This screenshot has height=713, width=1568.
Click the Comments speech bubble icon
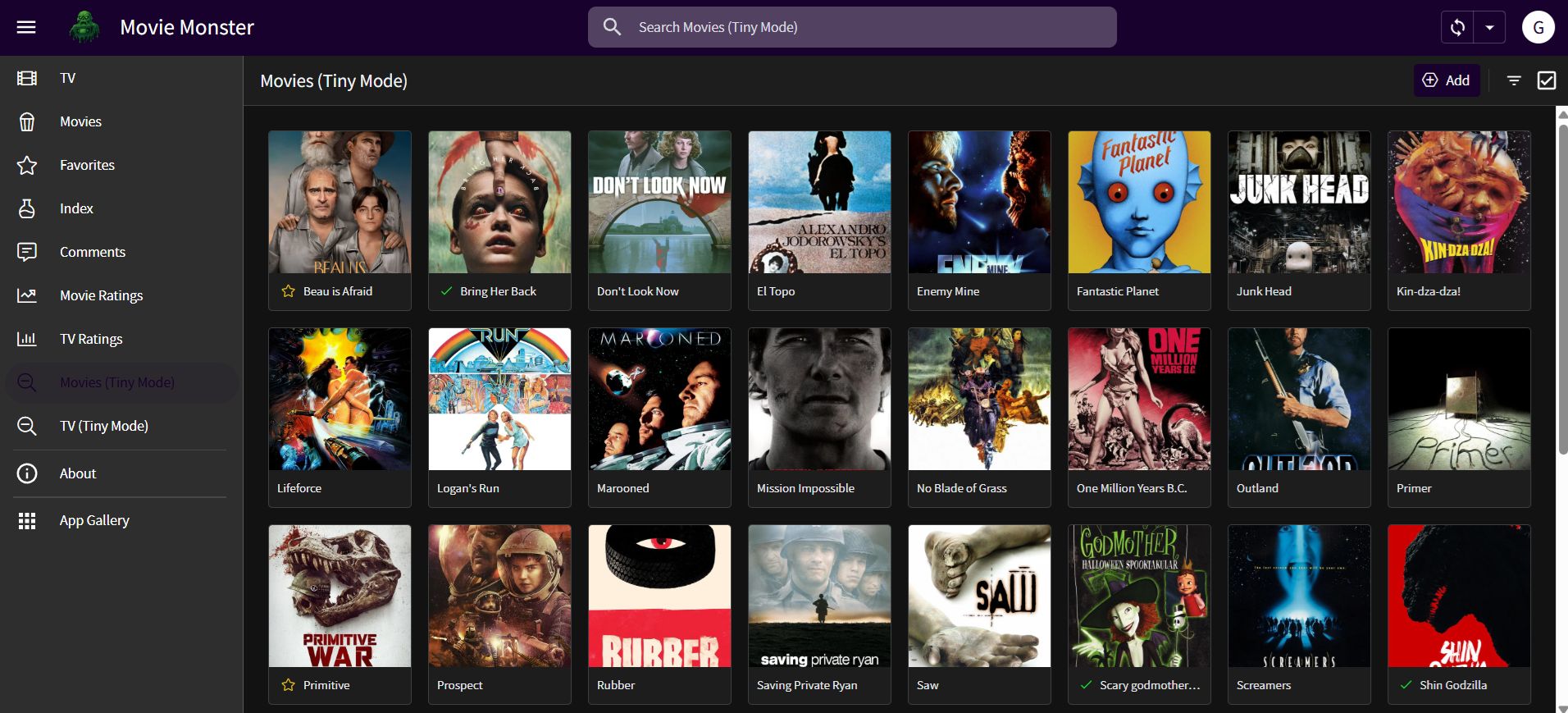(27, 252)
